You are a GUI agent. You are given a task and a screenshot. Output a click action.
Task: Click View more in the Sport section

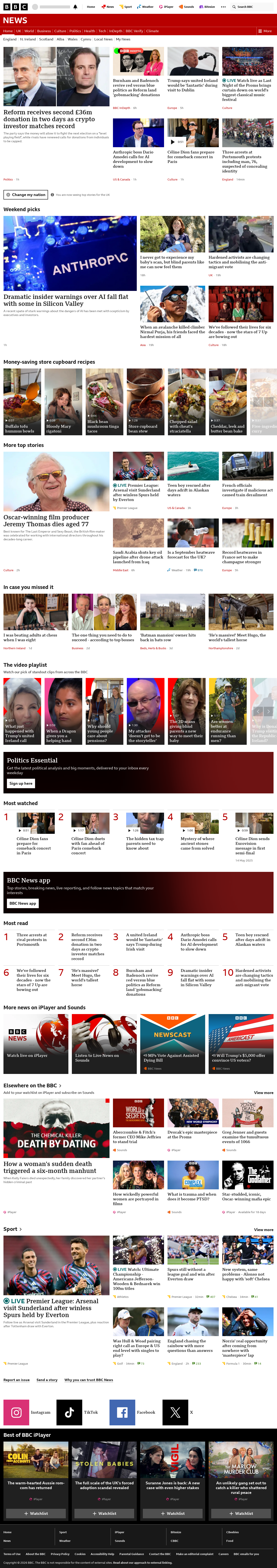tap(264, 1230)
